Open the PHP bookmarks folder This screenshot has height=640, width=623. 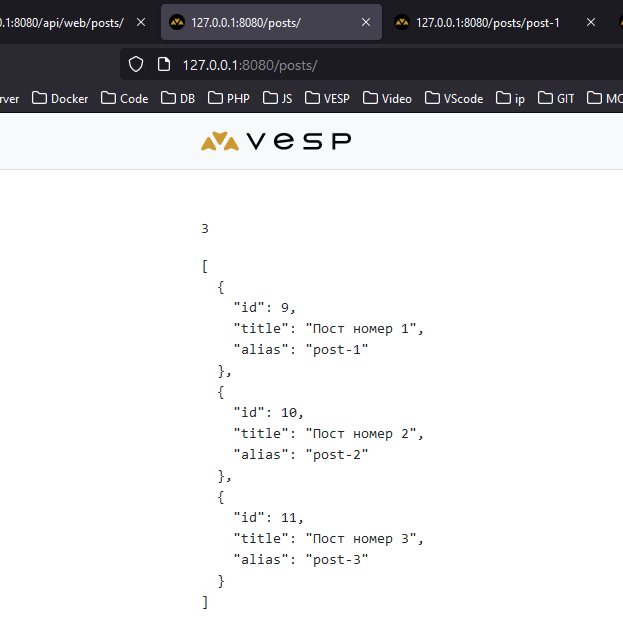229,98
